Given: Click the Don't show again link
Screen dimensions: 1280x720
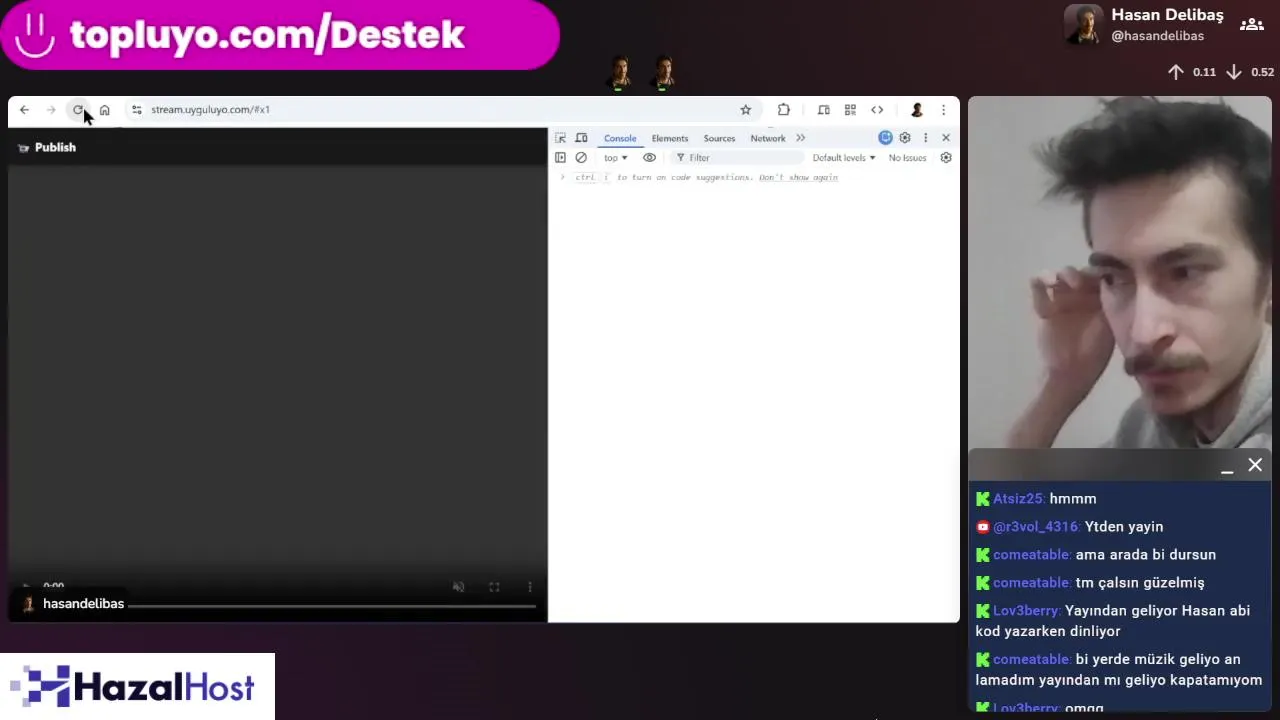Looking at the screenshot, I should (798, 178).
